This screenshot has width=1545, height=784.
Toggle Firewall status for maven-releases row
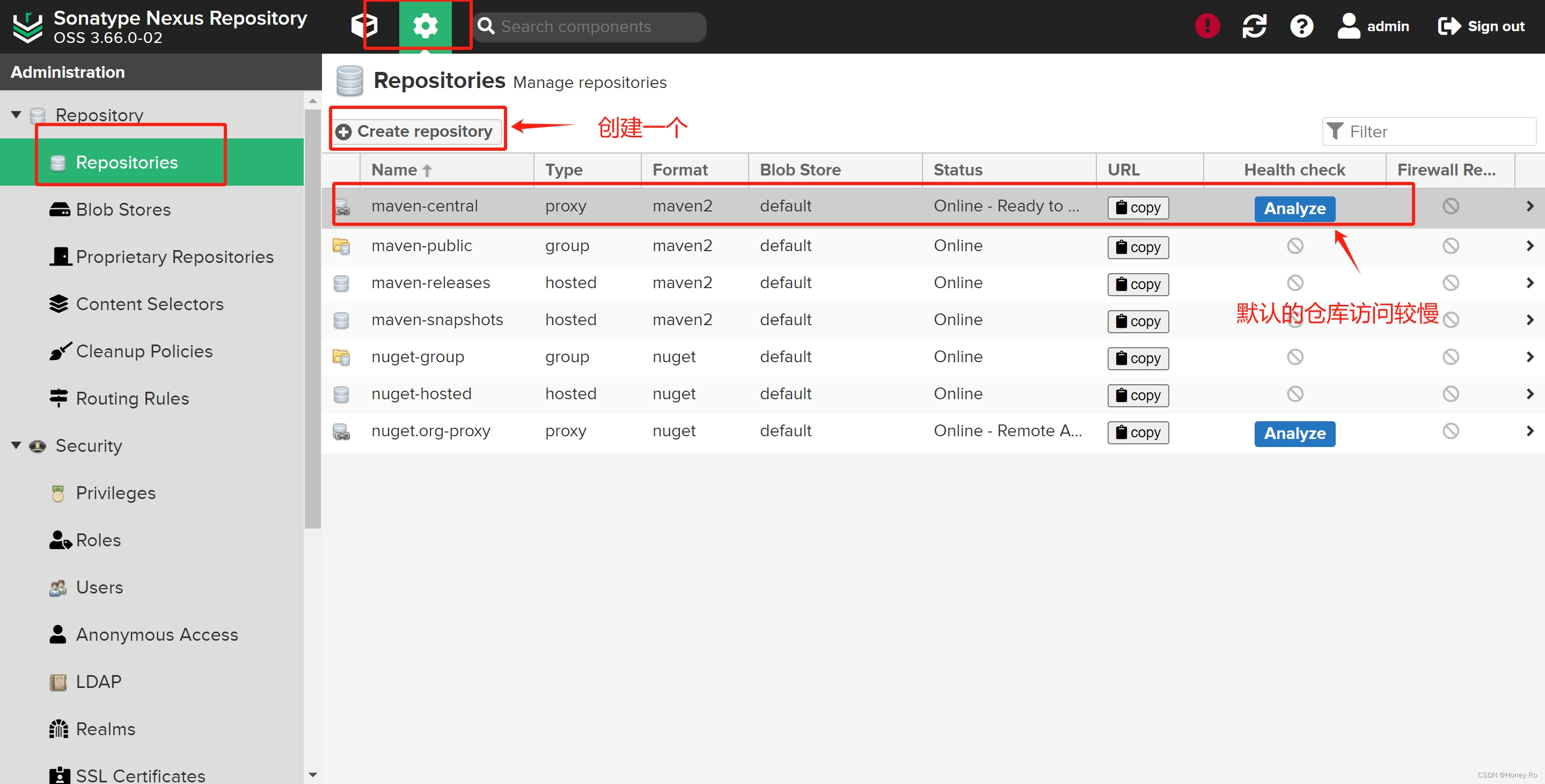[1450, 283]
